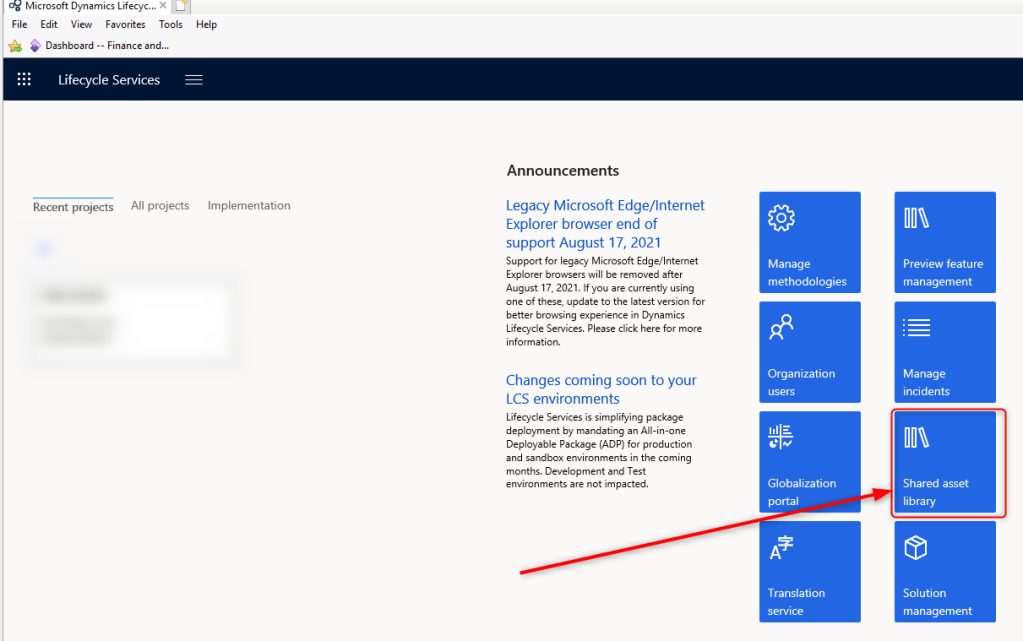Open the Manage incidents tile
Image resolution: width=1023 pixels, height=641 pixels.
coord(944,352)
